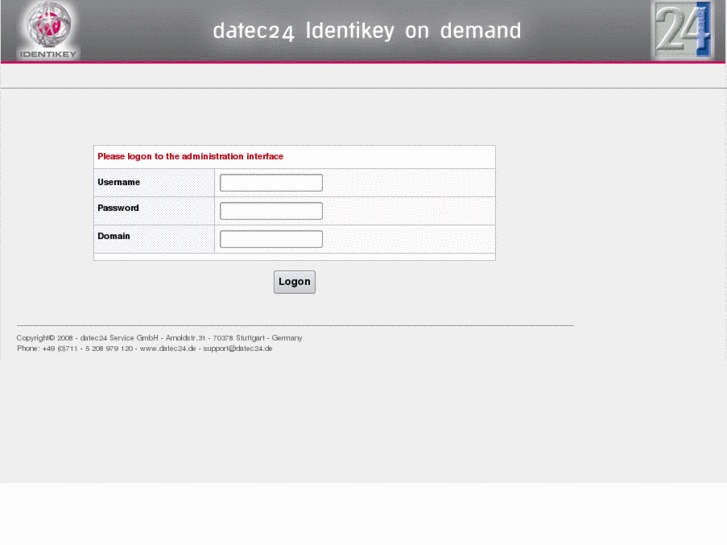Click the Password label
Image resolution: width=727 pixels, height=545 pixels.
coord(118,208)
